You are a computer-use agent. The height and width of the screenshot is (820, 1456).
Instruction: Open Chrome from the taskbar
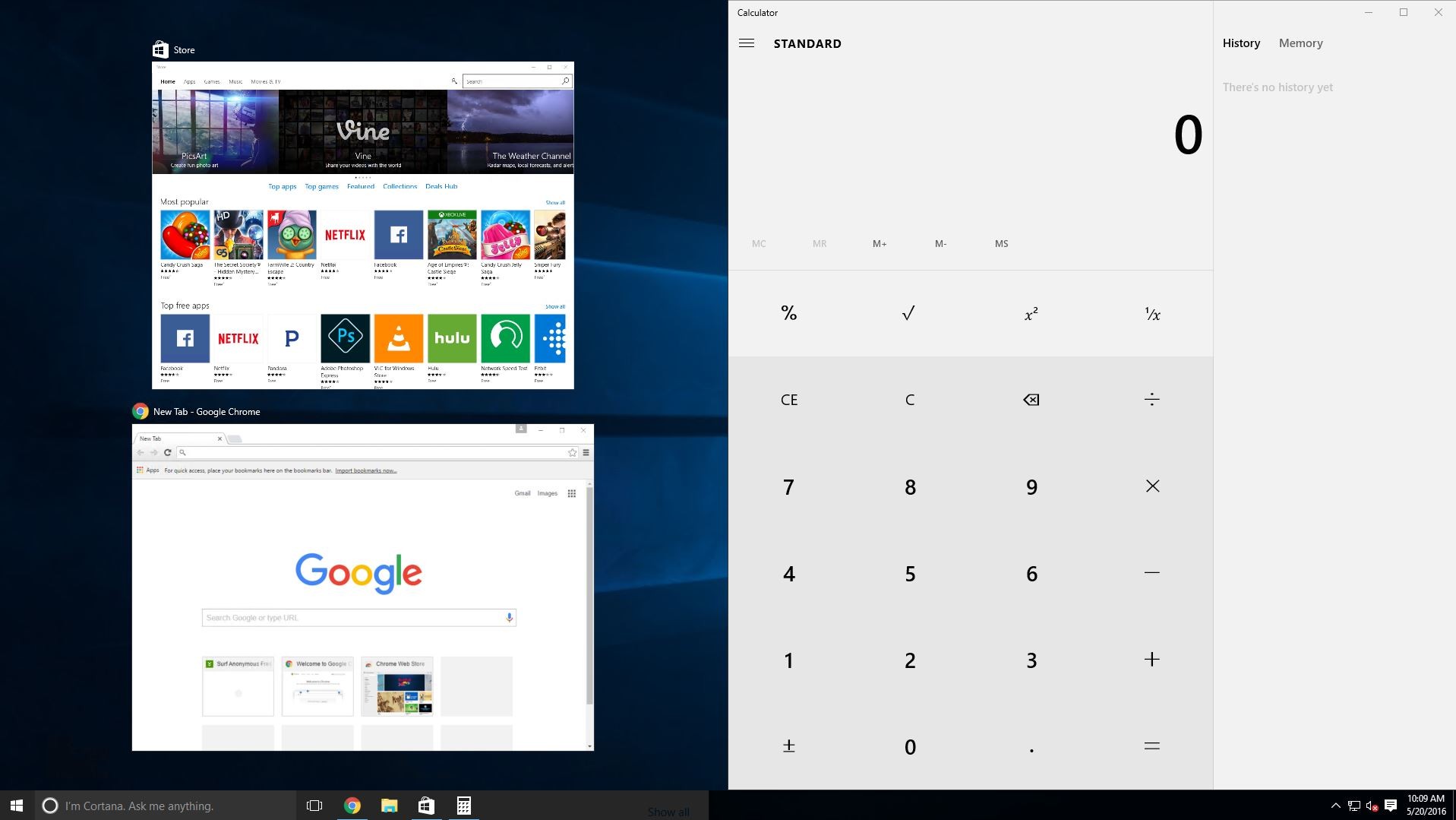click(352, 806)
